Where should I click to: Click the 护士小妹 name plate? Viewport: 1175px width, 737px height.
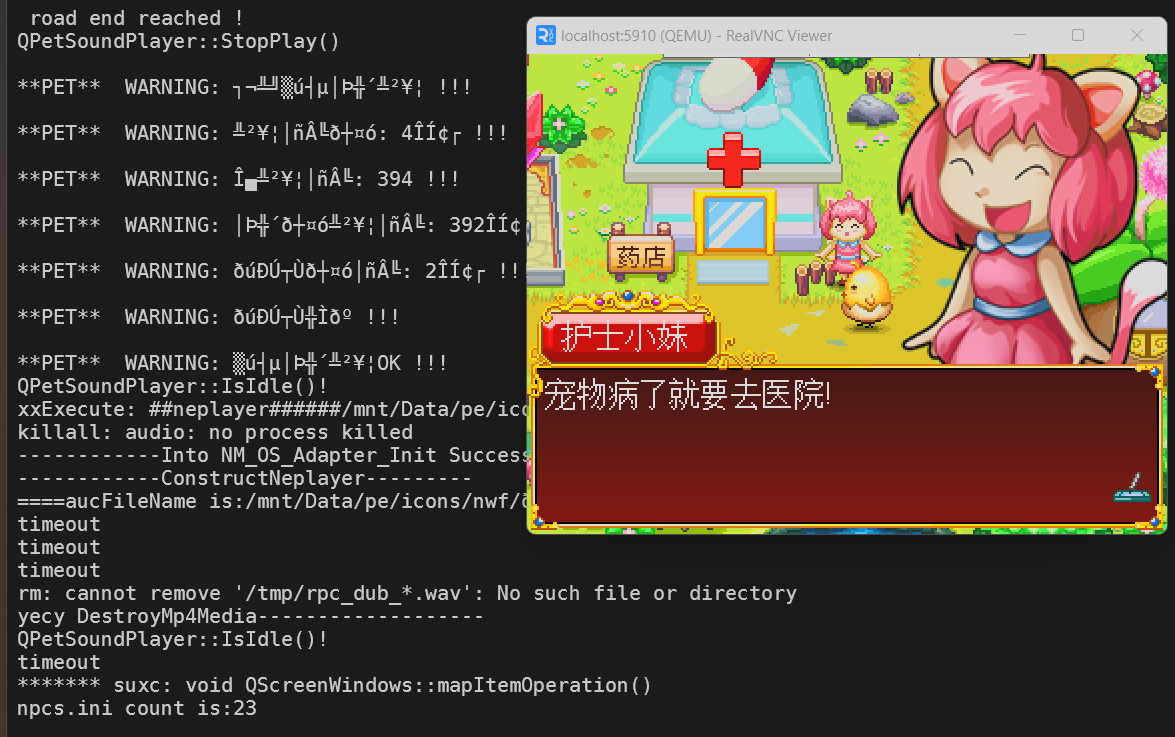626,336
